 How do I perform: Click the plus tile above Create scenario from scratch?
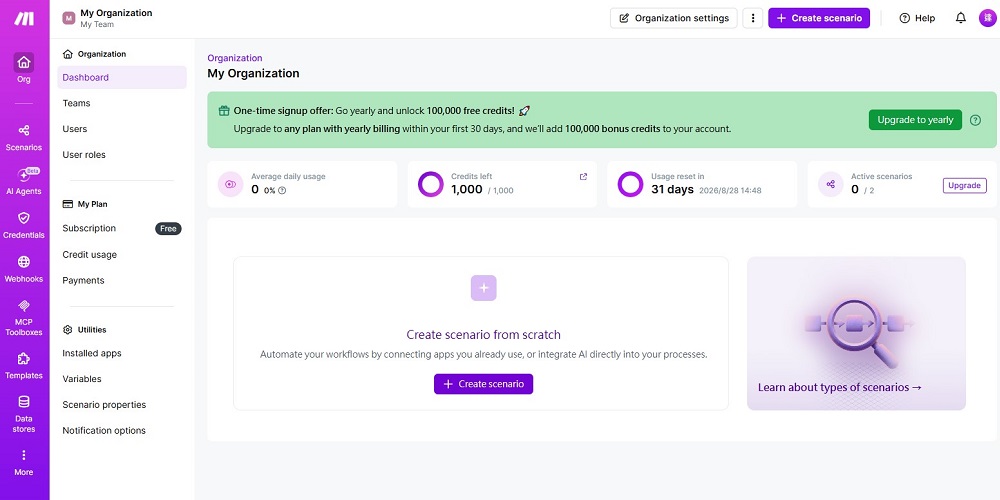[483, 288]
